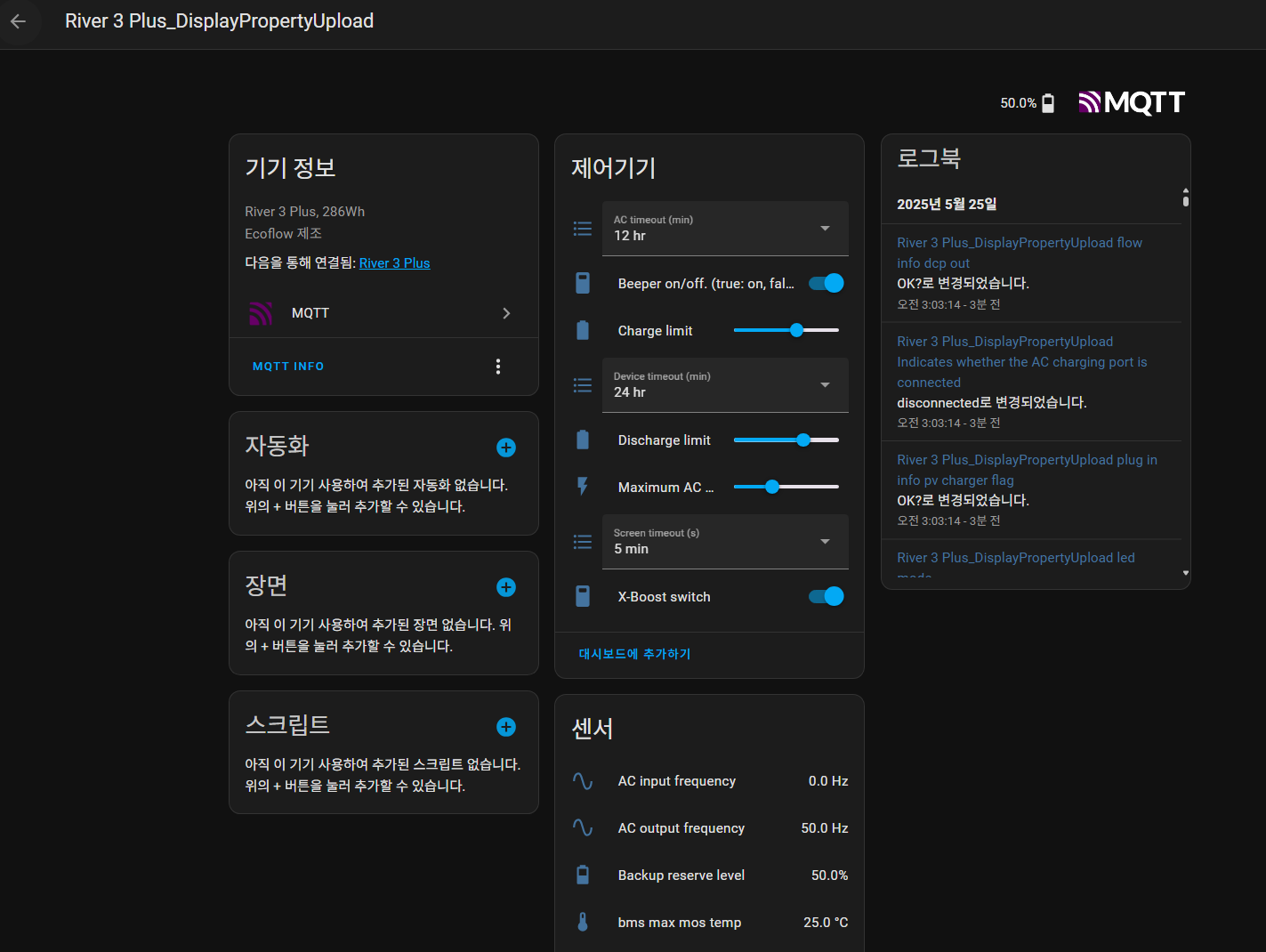Open logbook entry plug in info pv charger flag
This screenshot has height=952, width=1266.
pos(1027,470)
